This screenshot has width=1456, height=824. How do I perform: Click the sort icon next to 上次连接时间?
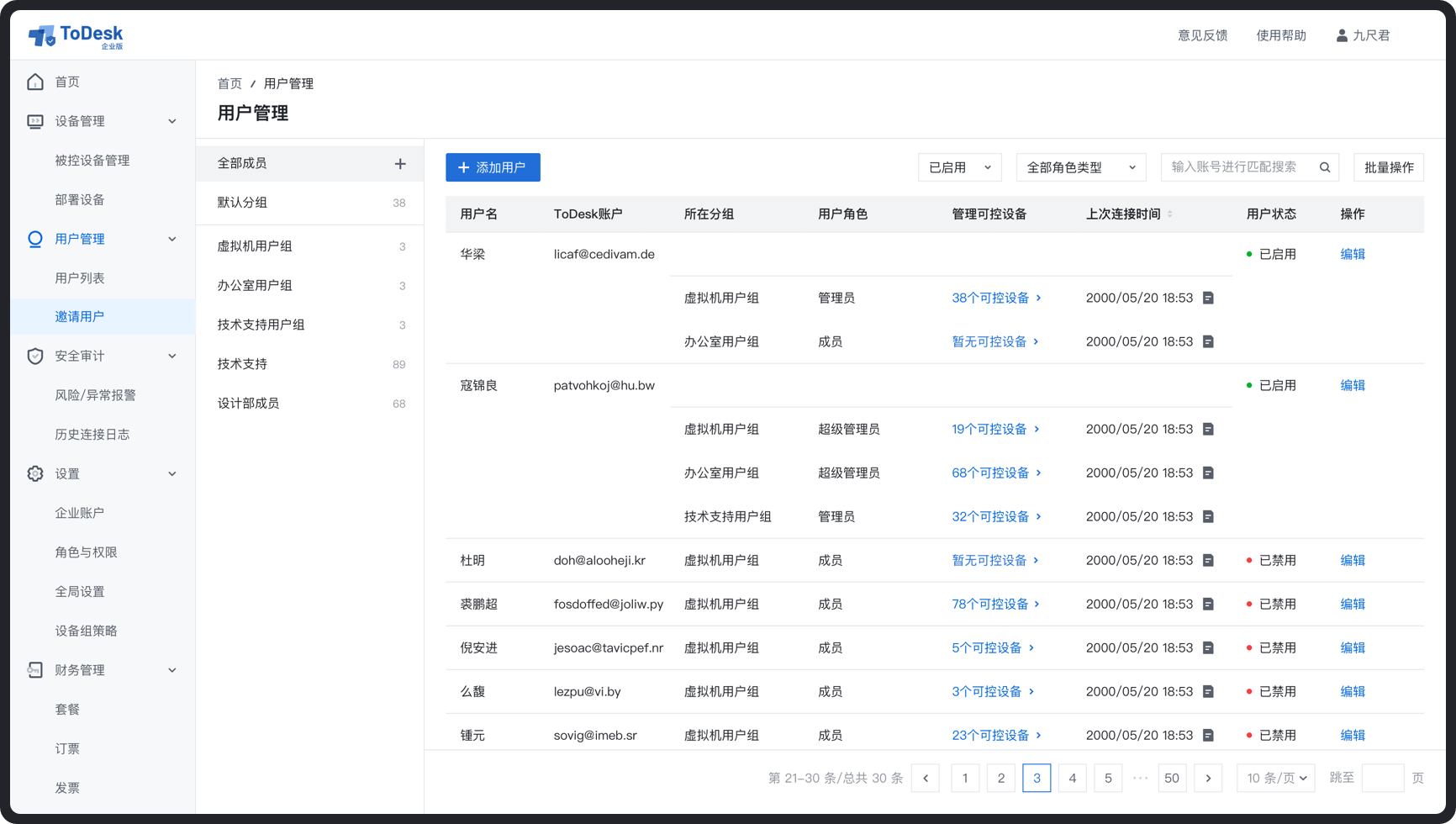[x=1170, y=214]
